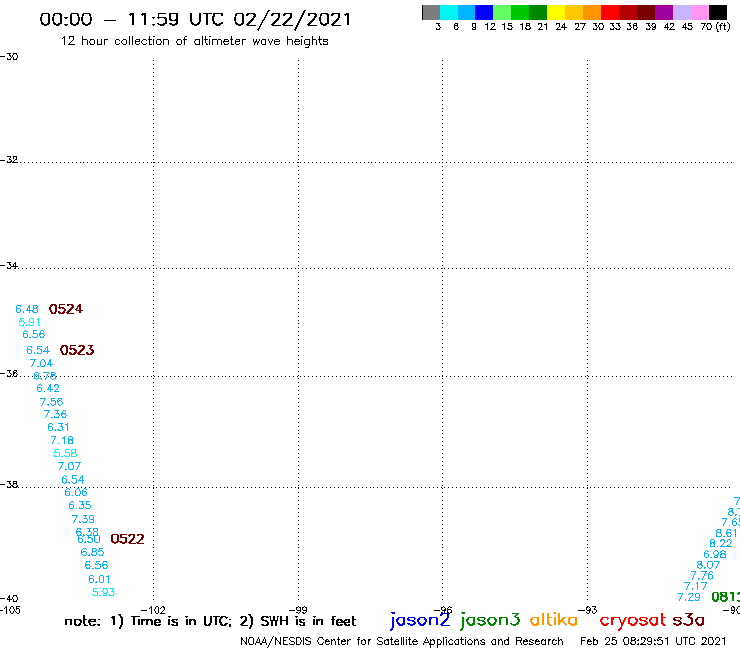Screen dimensions: 740x650
Task: Click the red 'cryosat' satellite legend label
Action: point(633,620)
